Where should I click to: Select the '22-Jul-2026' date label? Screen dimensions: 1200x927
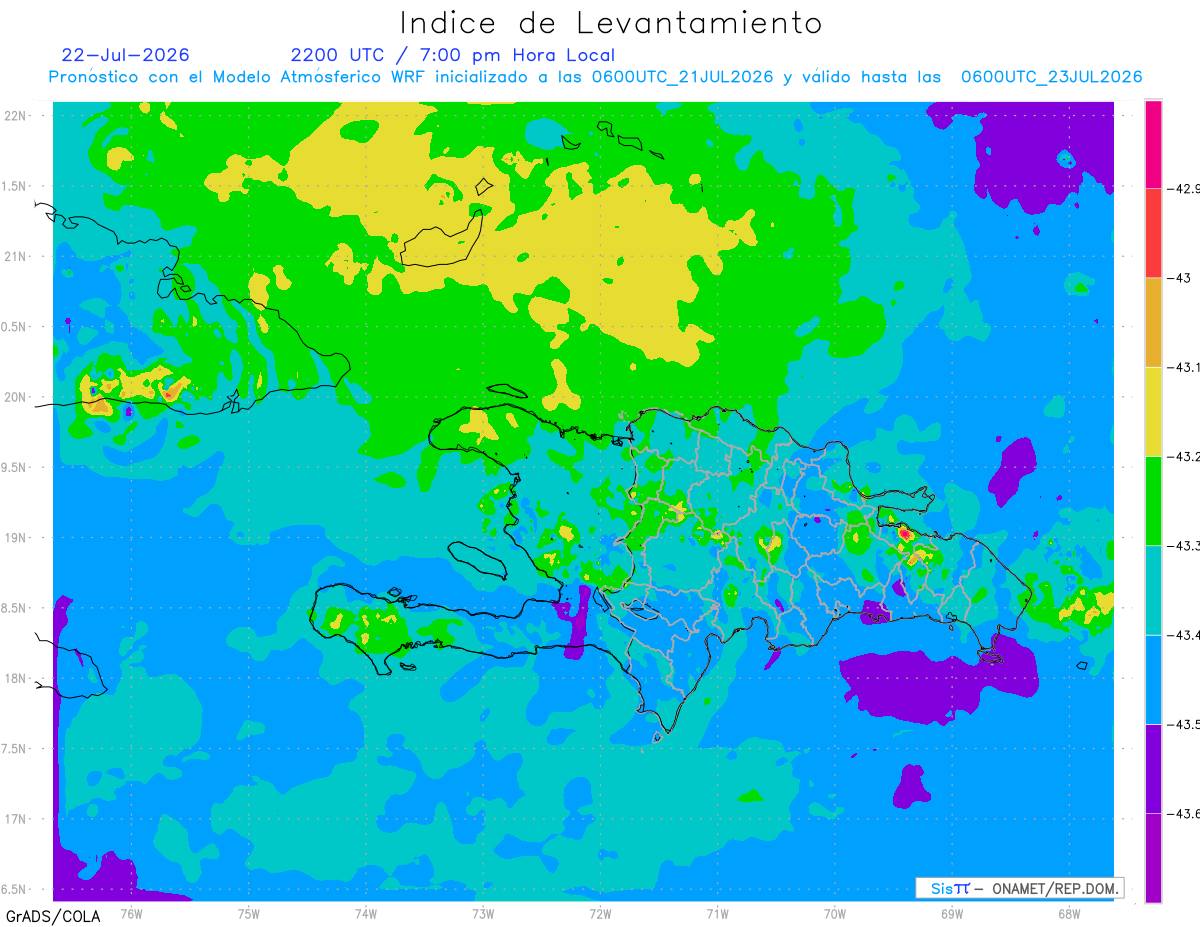click(125, 55)
